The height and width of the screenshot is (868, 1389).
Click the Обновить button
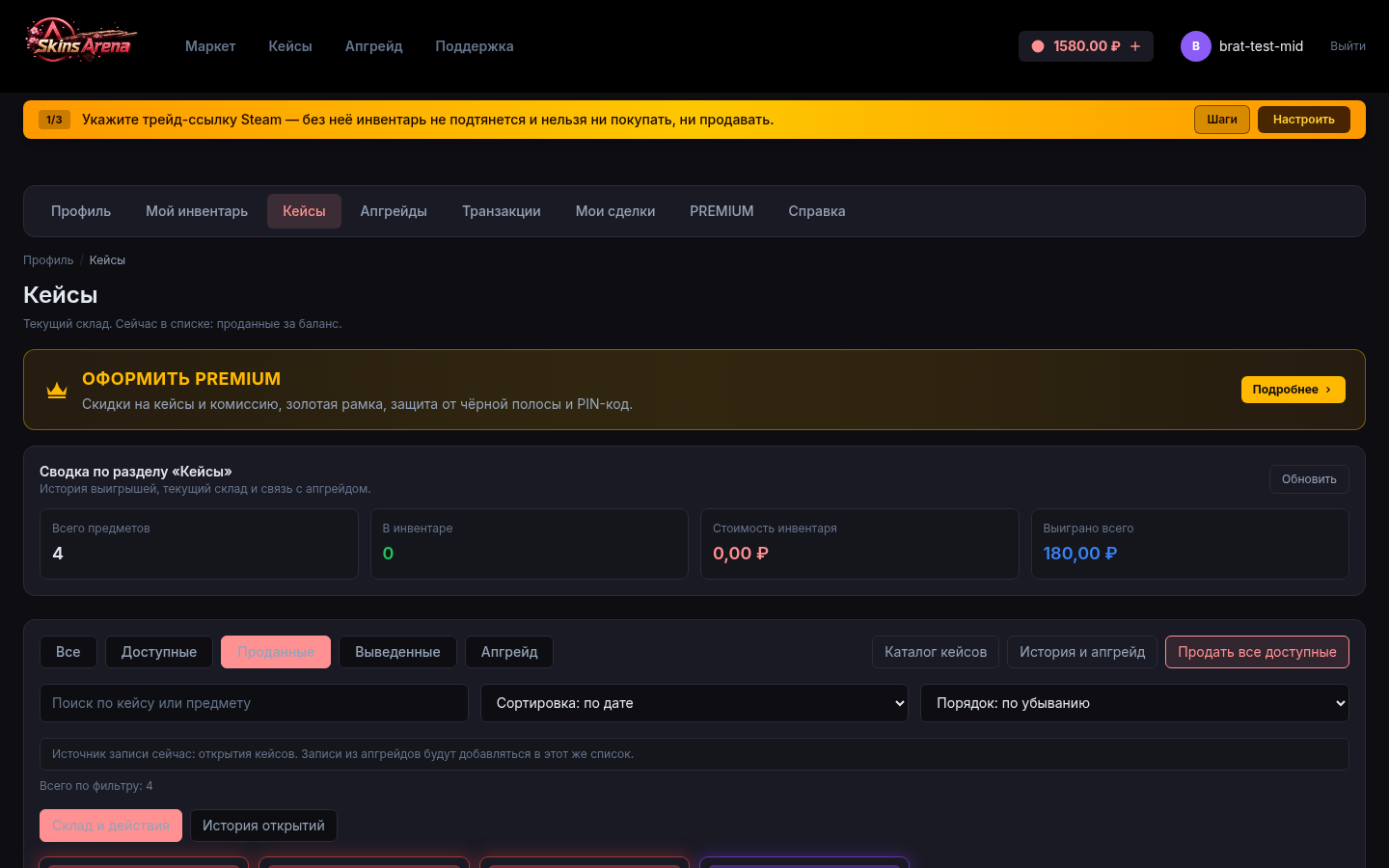(x=1309, y=479)
